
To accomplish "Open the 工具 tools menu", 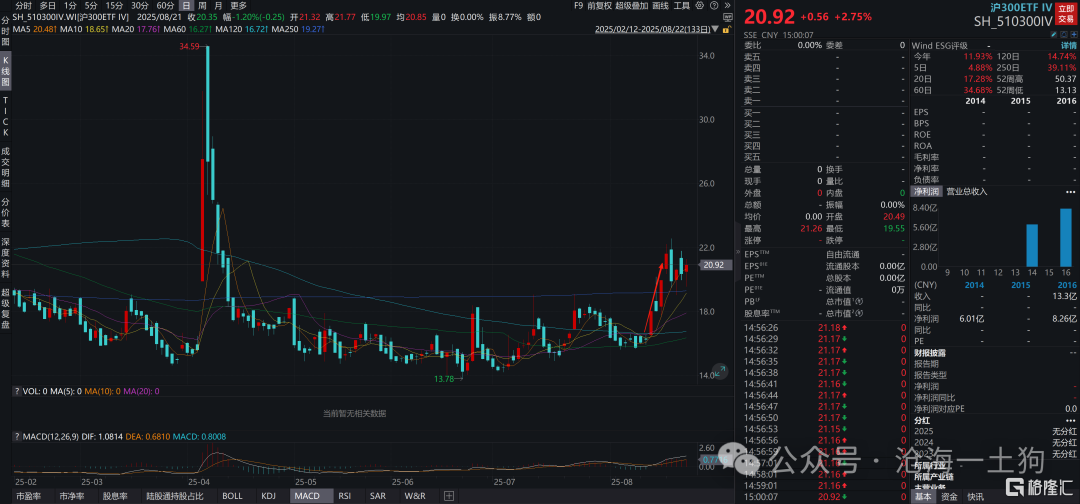I will click(682, 6).
